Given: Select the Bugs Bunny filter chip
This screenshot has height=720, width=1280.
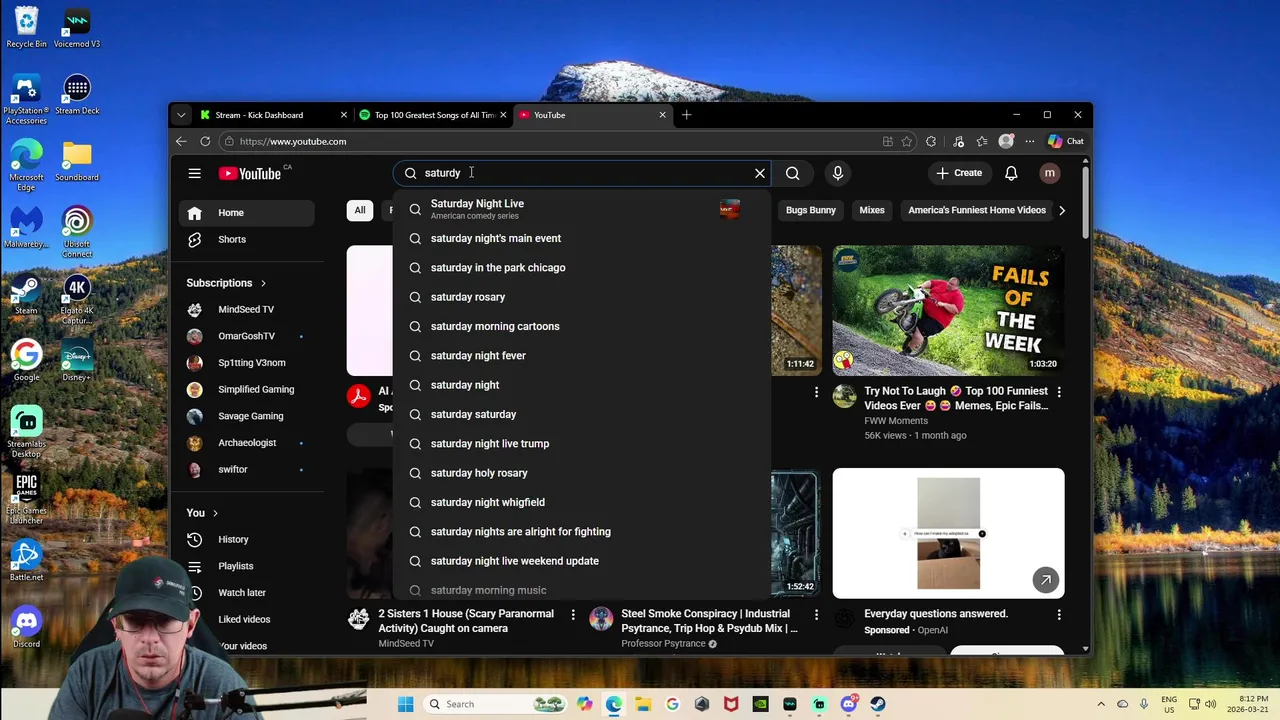Looking at the screenshot, I should (810, 210).
